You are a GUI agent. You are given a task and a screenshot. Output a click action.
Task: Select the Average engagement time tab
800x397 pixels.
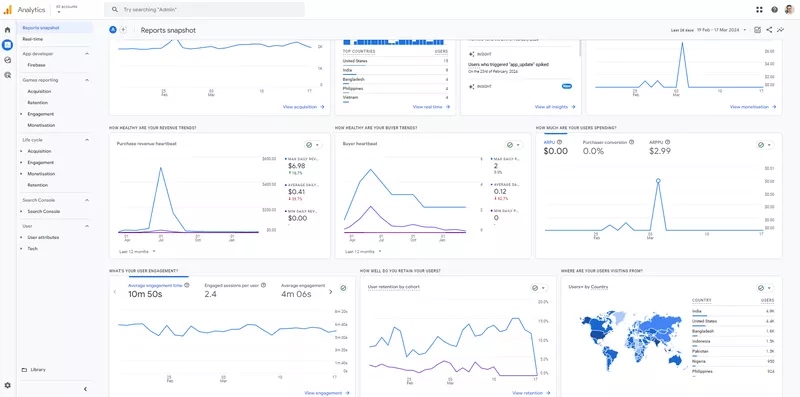tap(159, 290)
